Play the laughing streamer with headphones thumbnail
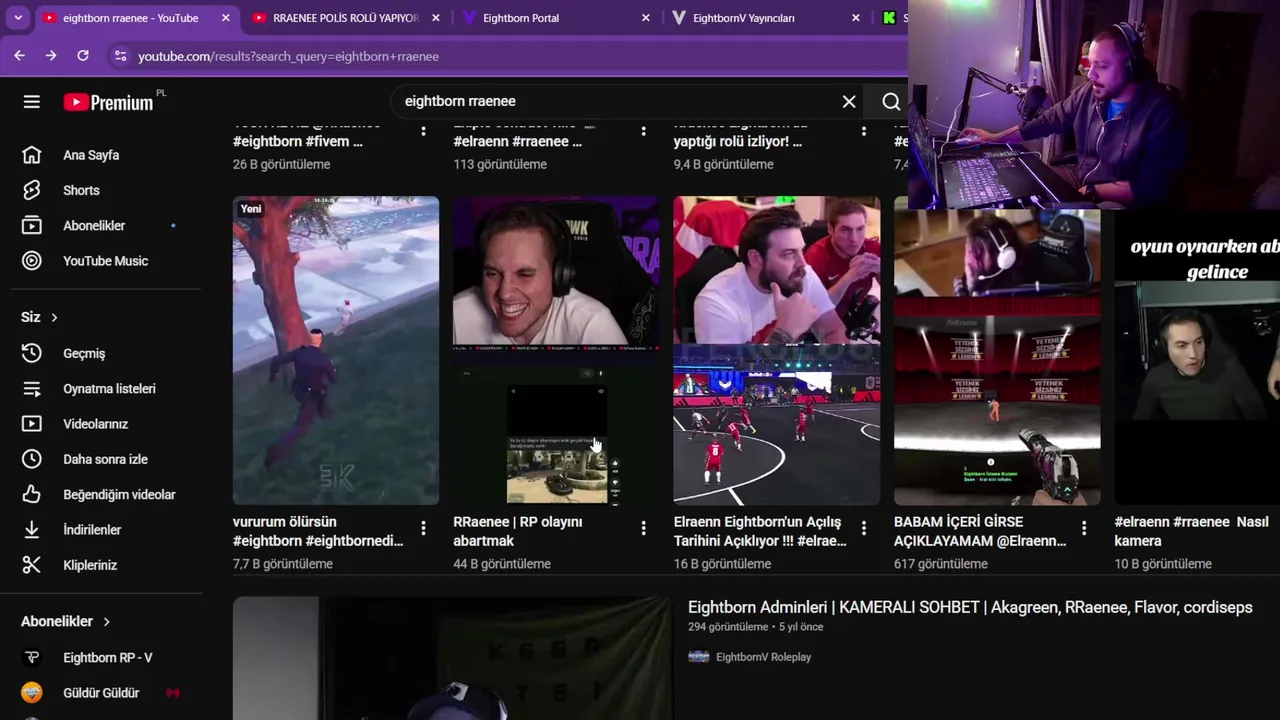The image size is (1280, 720). tap(556, 350)
